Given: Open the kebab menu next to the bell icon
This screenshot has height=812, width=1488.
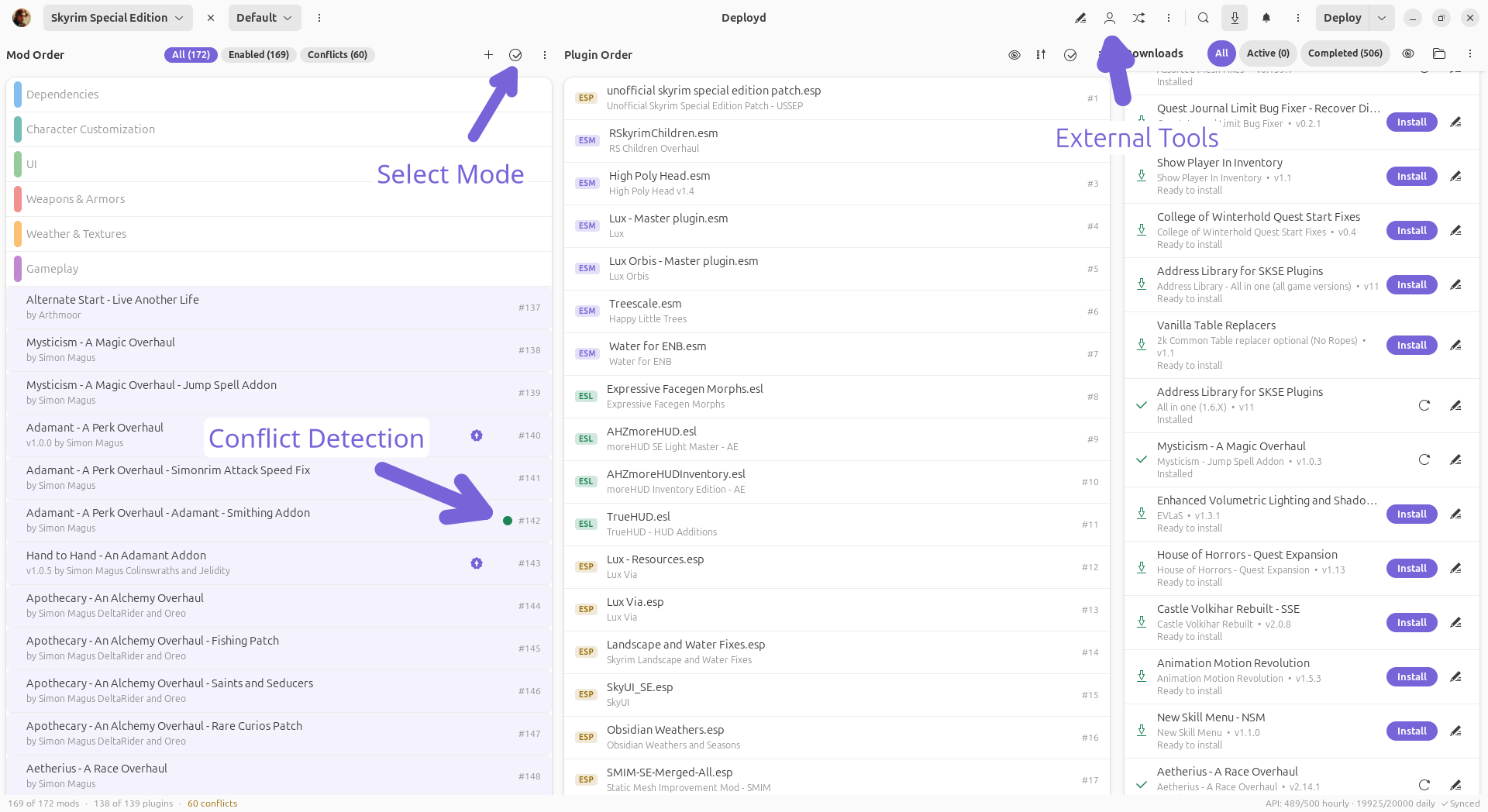Looking at the screenshot, I should pyautogui.click(x=1298, y=18).
